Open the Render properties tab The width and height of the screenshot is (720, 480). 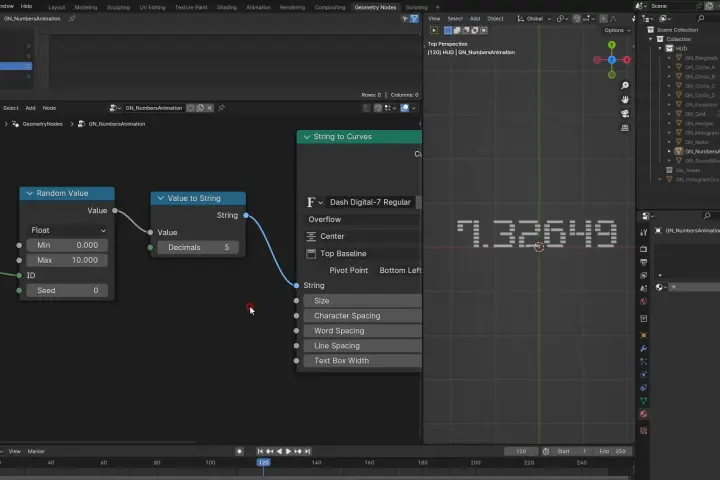[x=643, y=249]
